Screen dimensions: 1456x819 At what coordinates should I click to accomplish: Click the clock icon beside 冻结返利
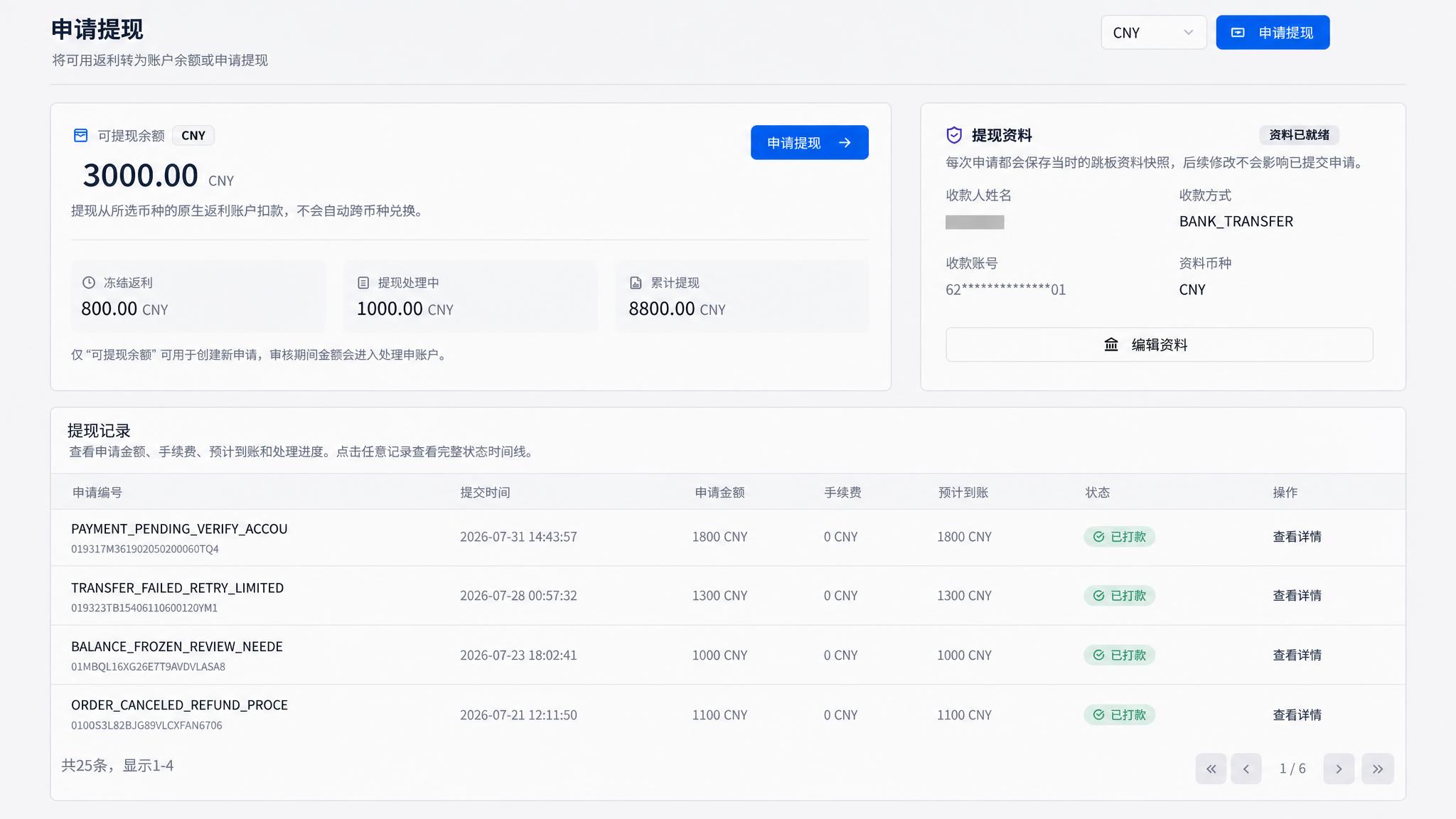pyautogui.click(x=89, y=283)
